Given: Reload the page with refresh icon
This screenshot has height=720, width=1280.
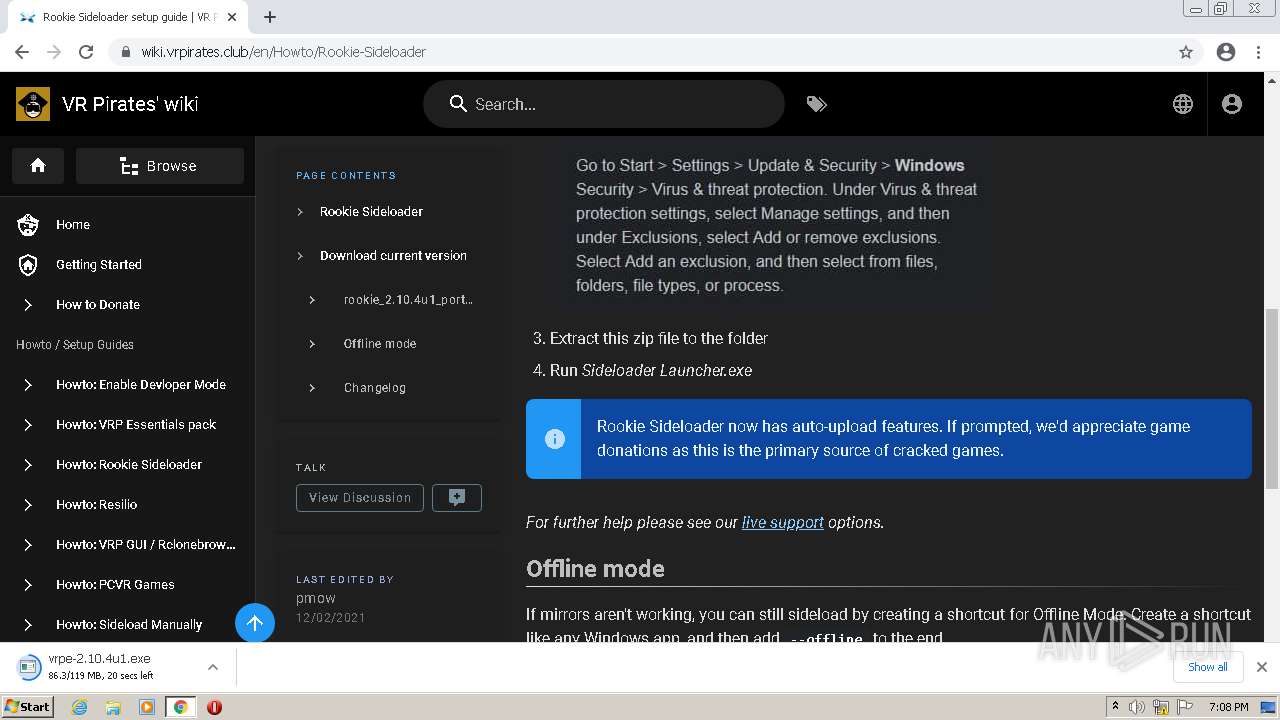Looking at the screenshot, I should tap(86, 52).
